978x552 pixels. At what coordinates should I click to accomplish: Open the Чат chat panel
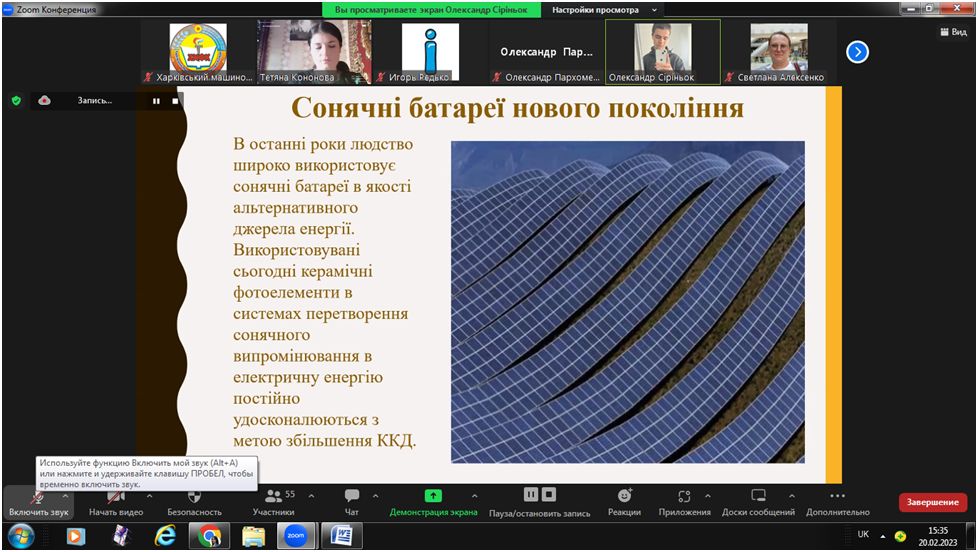[352, 504]
